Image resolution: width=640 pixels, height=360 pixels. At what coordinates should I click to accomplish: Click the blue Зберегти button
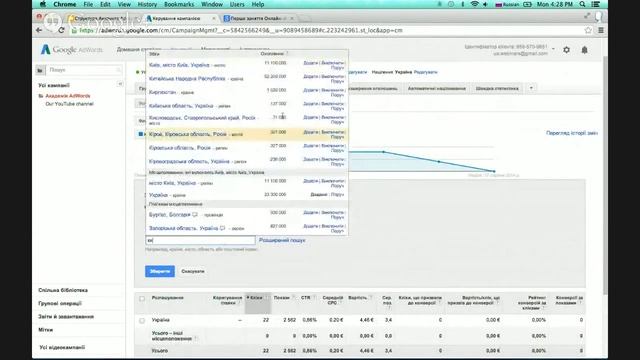160,271
